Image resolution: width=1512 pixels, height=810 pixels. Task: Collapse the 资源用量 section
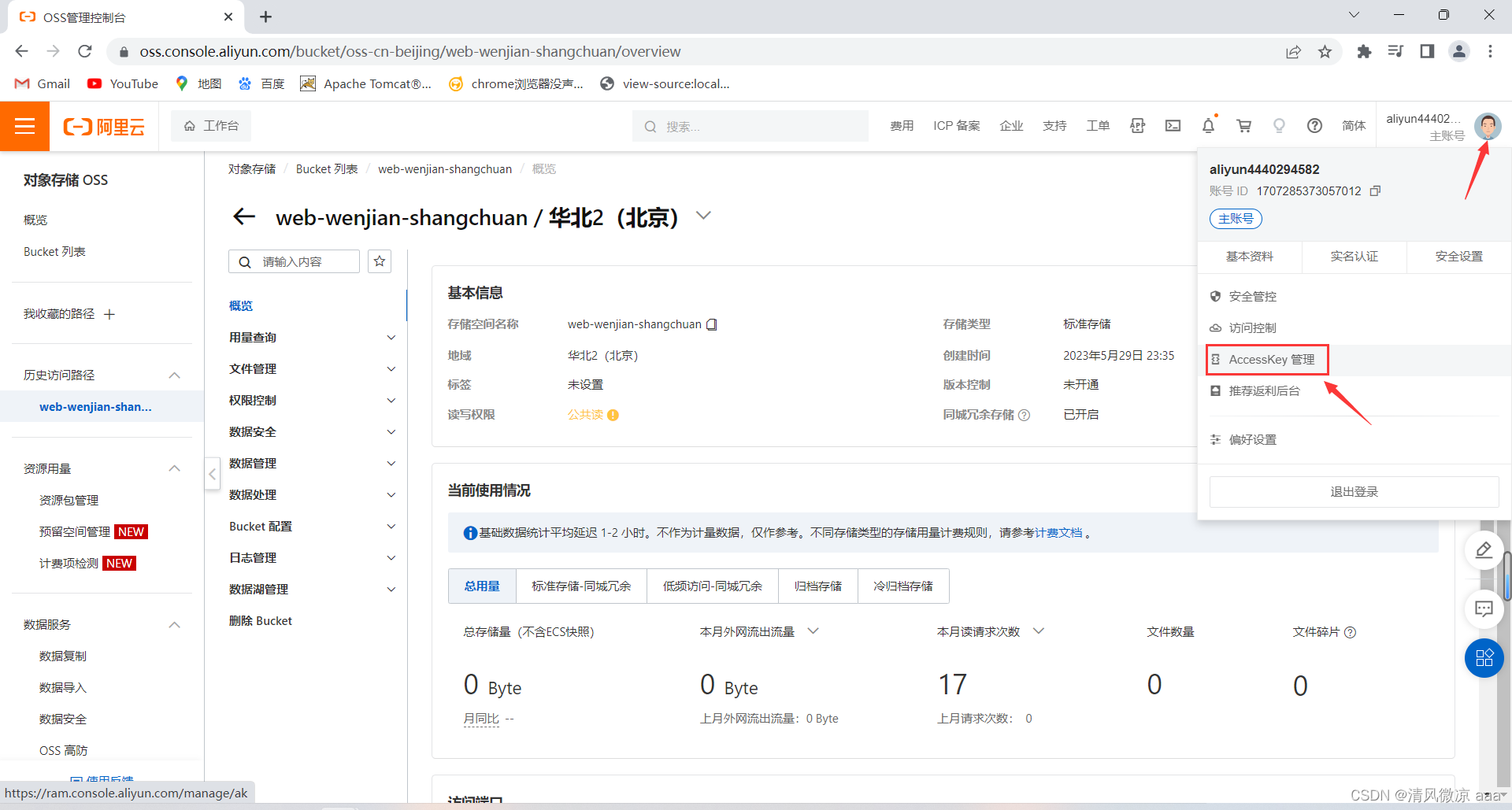(175, 468)
